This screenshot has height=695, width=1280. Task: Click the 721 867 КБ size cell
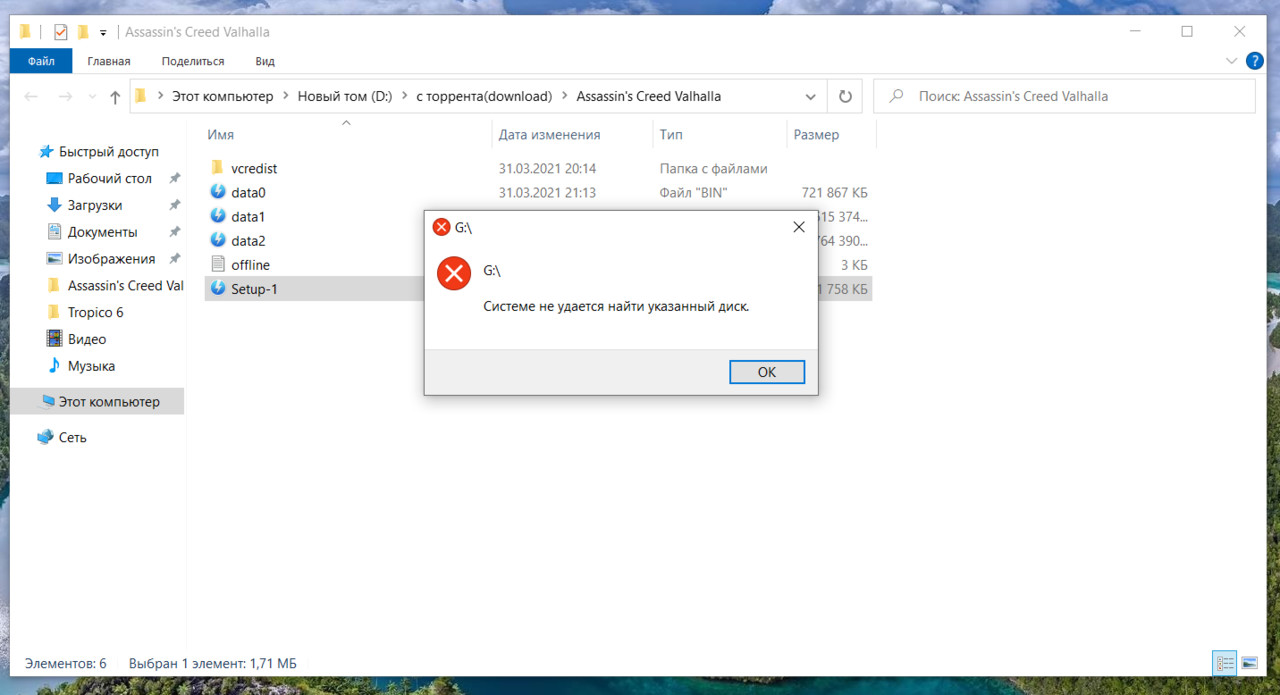pyautogui.click(x=834, y=192)
